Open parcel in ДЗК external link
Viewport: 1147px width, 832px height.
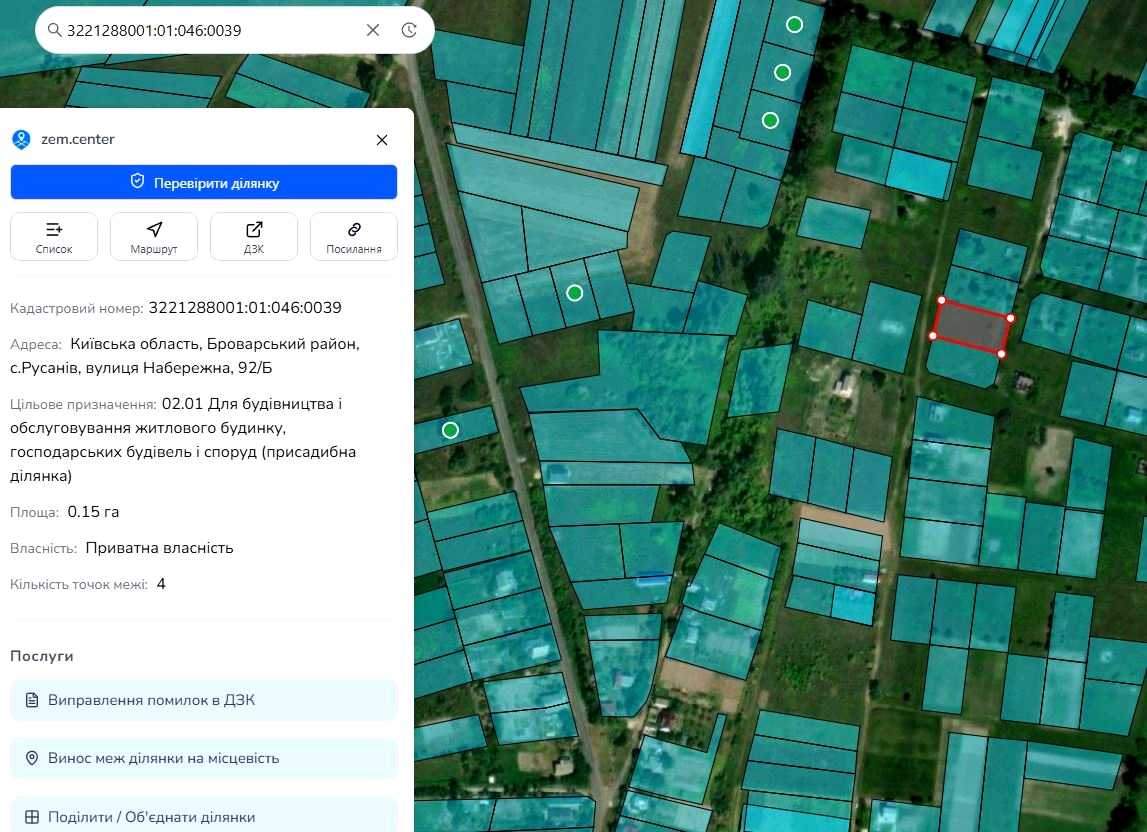pyautogui.click(x=254, y=236)
